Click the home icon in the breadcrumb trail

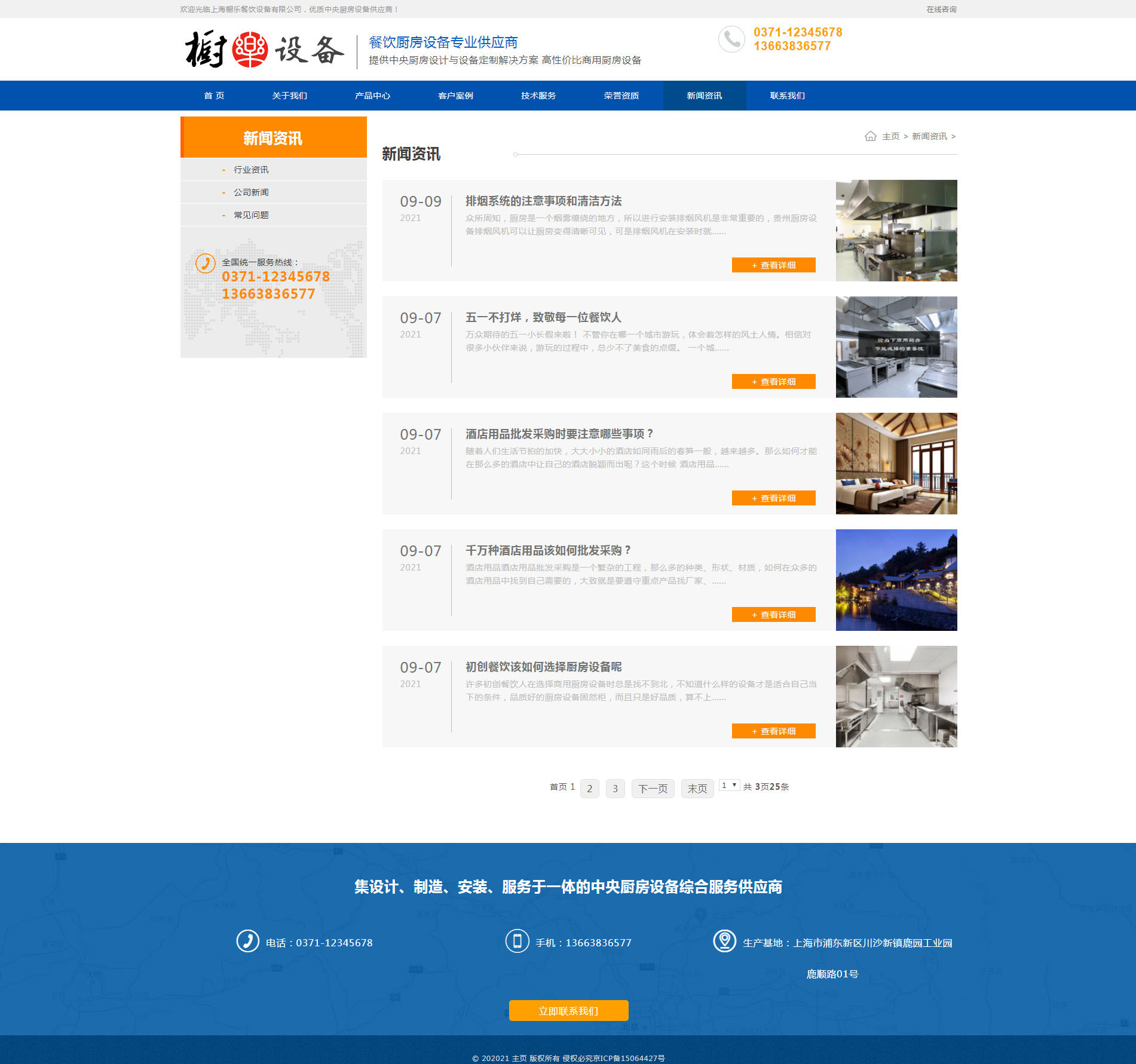(x=870, y=136)
